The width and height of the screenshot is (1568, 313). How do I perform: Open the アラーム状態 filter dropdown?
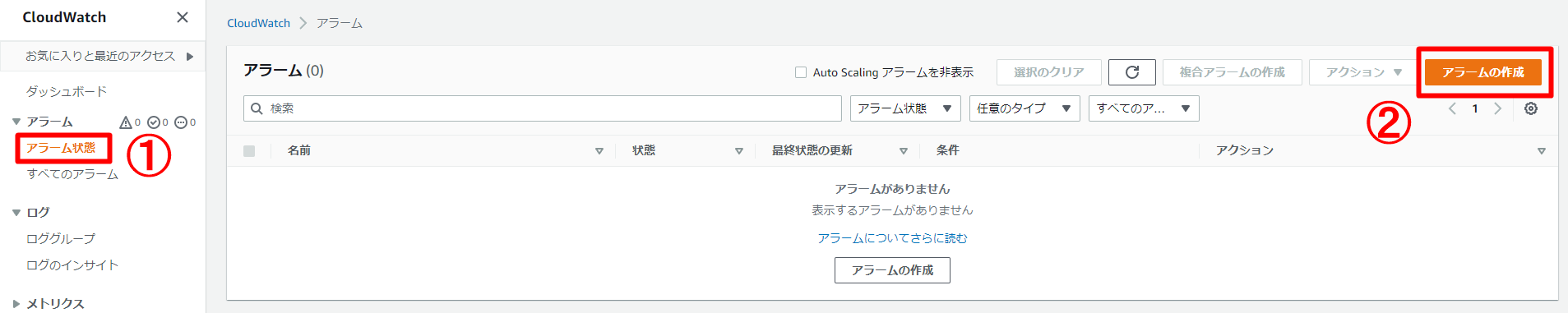coord(905,108)
